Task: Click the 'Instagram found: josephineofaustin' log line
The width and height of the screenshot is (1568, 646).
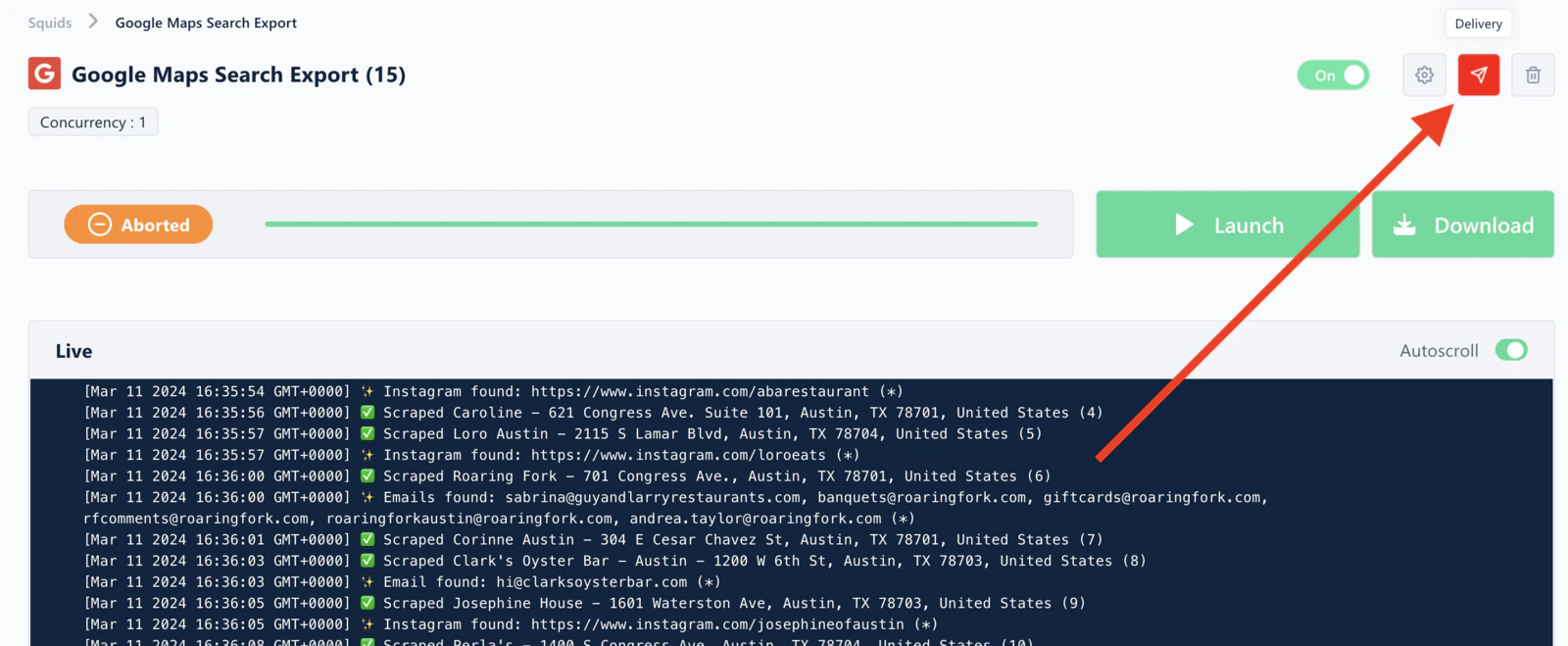Action: (511, 624)
